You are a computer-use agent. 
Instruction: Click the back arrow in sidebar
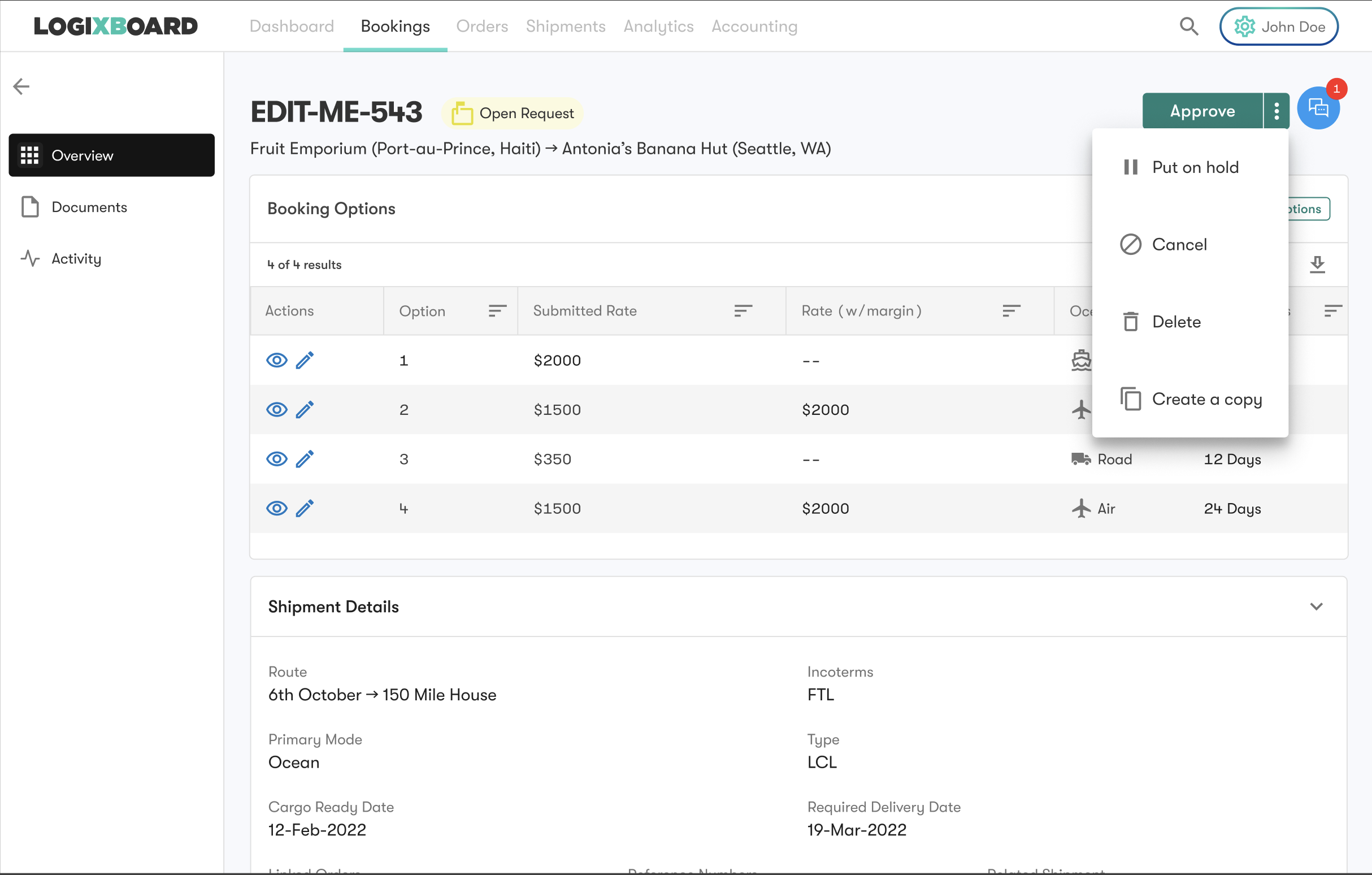[x=21, y=86]
